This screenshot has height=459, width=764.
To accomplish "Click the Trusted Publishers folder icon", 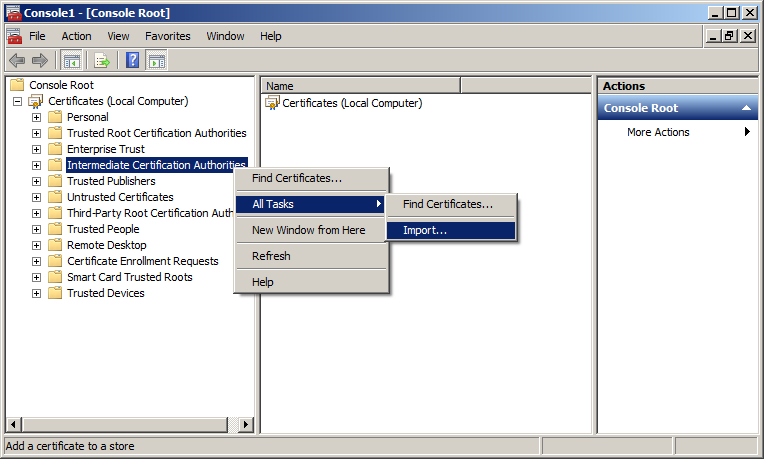I will pos(55,181).
